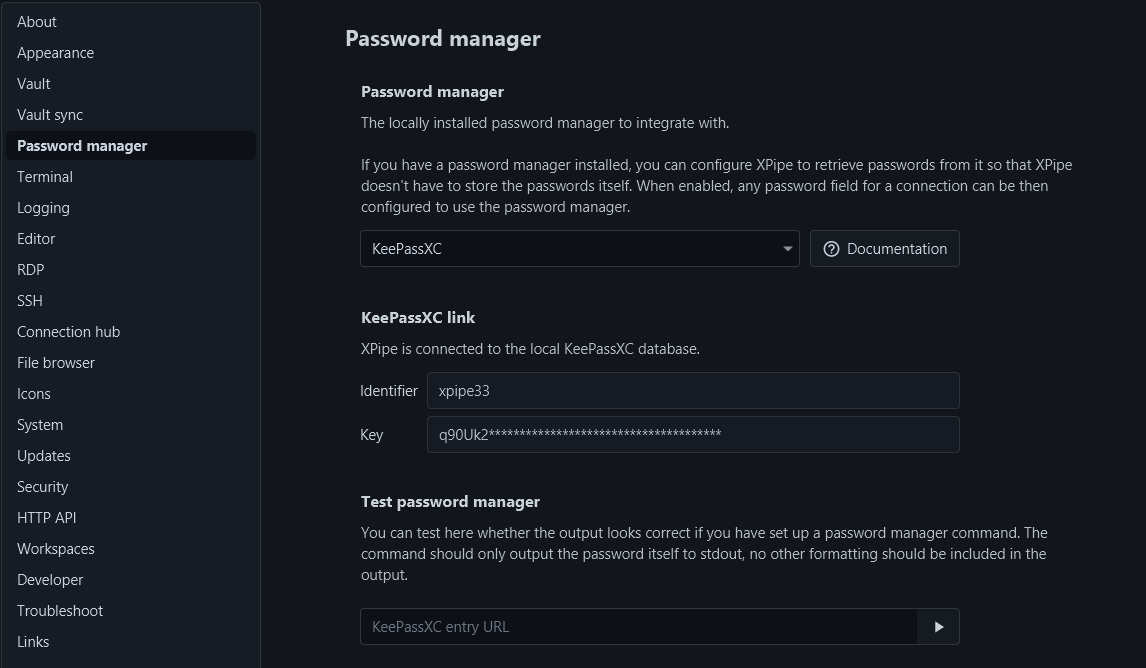The width and height of the screenshot is (1146, 668).
Task: Click the Documentation help question-mark icon
Action: click(831, 249)
